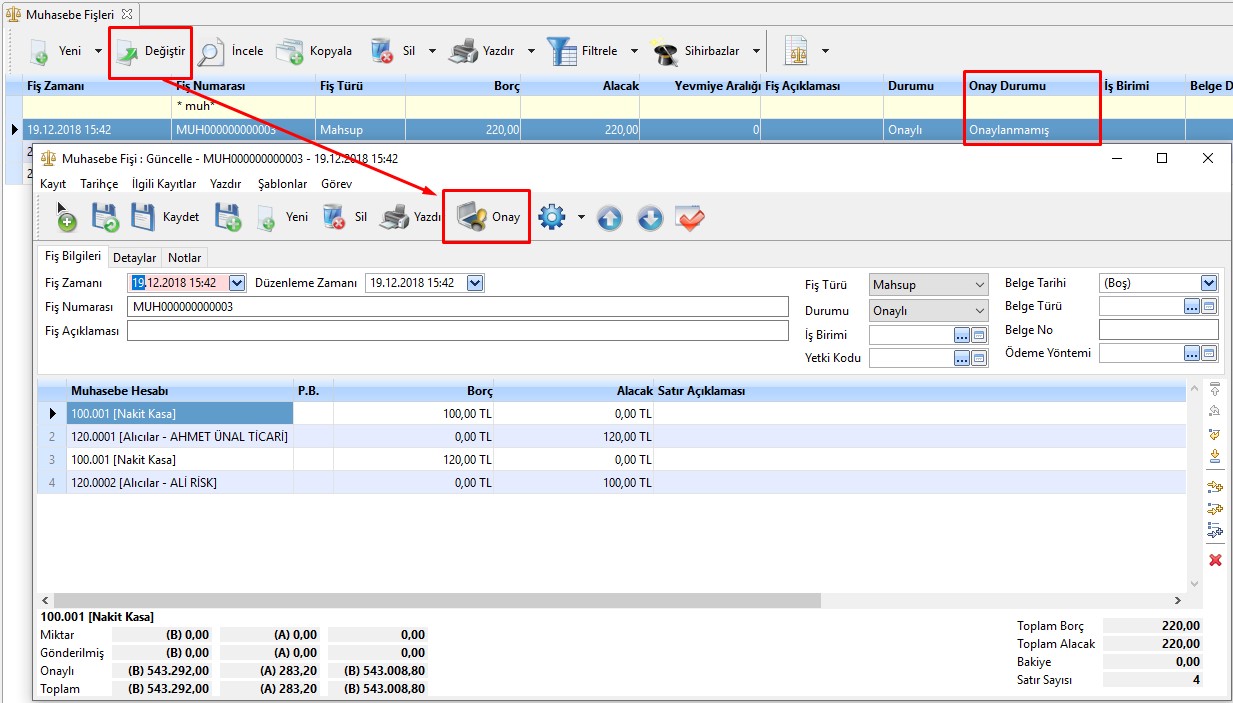Screen dimensions: 1233x703
Task: Click the Kopyala copy icon
Action: [x=290, y=51]
